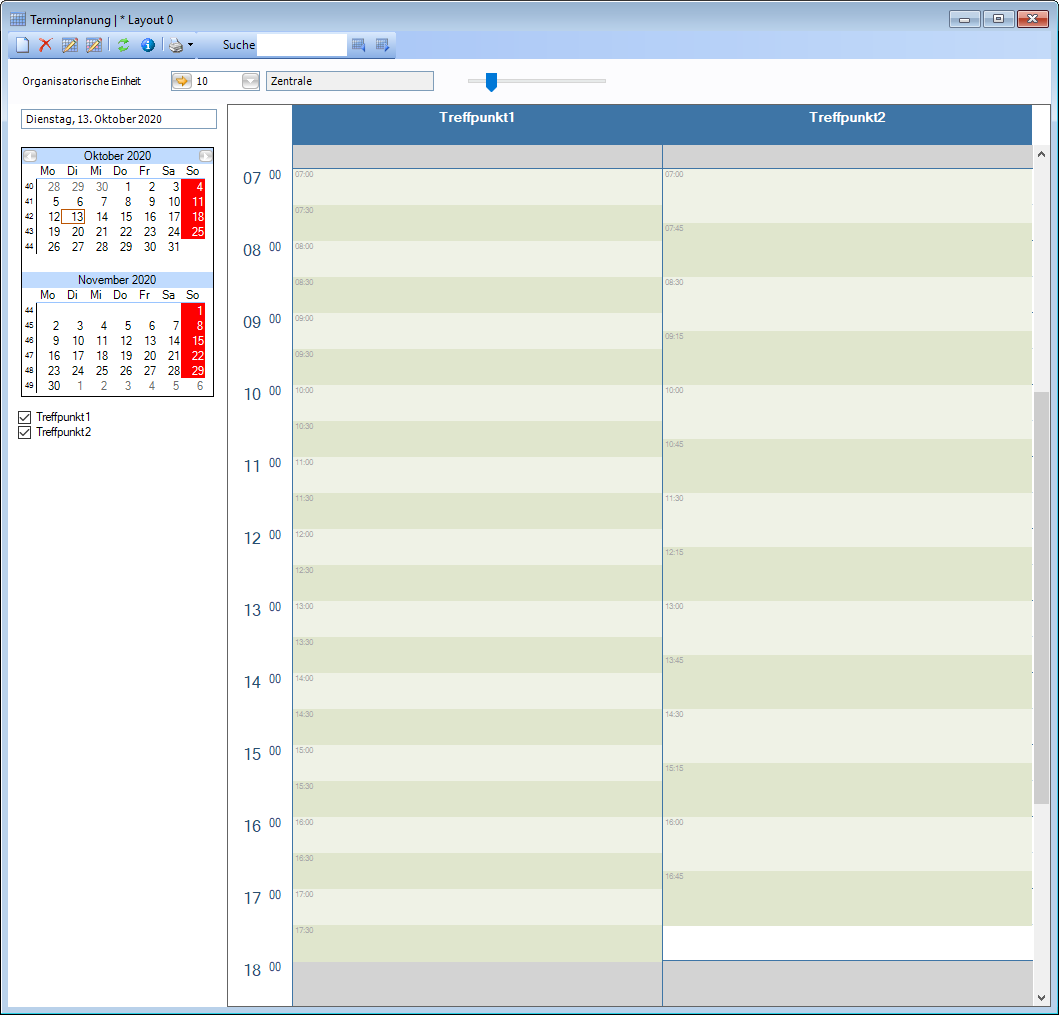The image size is (1059, 1015).
Task: Click the green refresh arrows icon
Action: 123,45
